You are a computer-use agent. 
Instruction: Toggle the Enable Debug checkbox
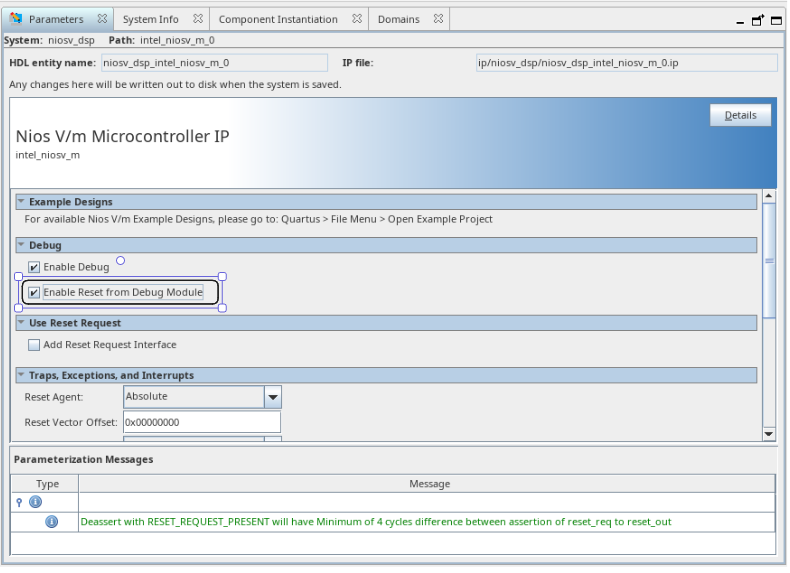(34, 268)
